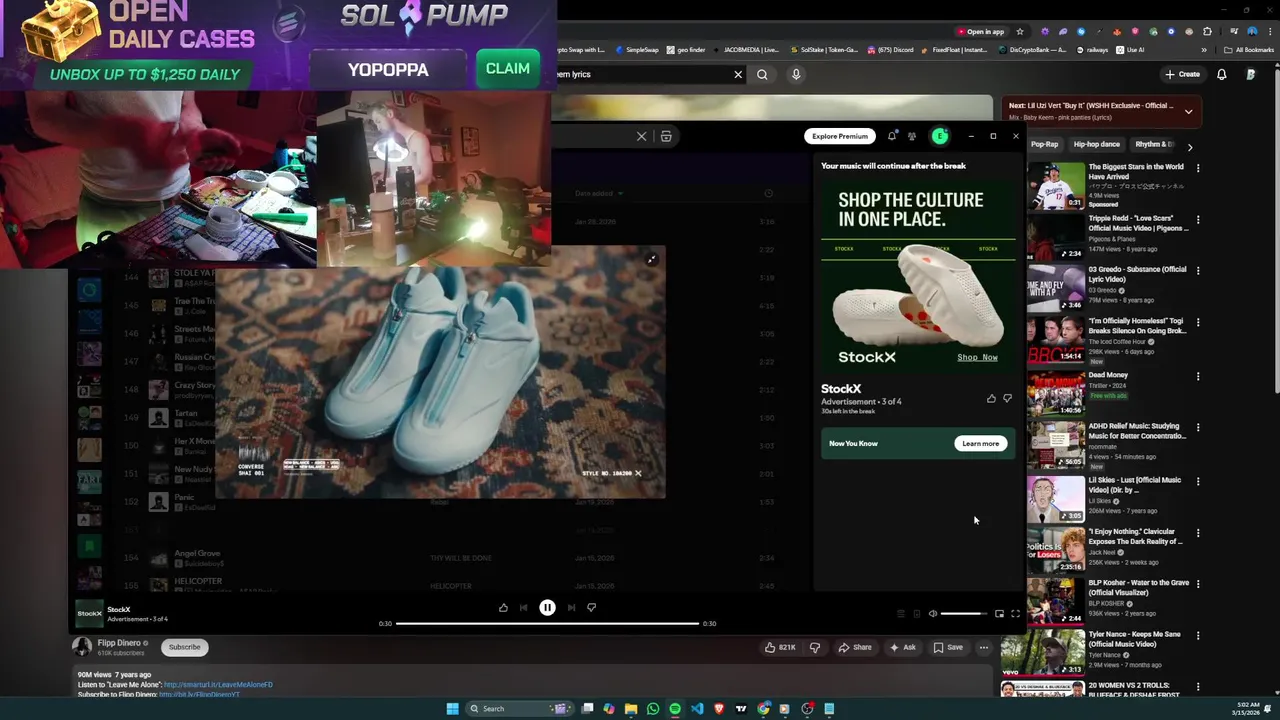
Task: Open BLP Kosher Water to the Grave video
Action: 1139,587
